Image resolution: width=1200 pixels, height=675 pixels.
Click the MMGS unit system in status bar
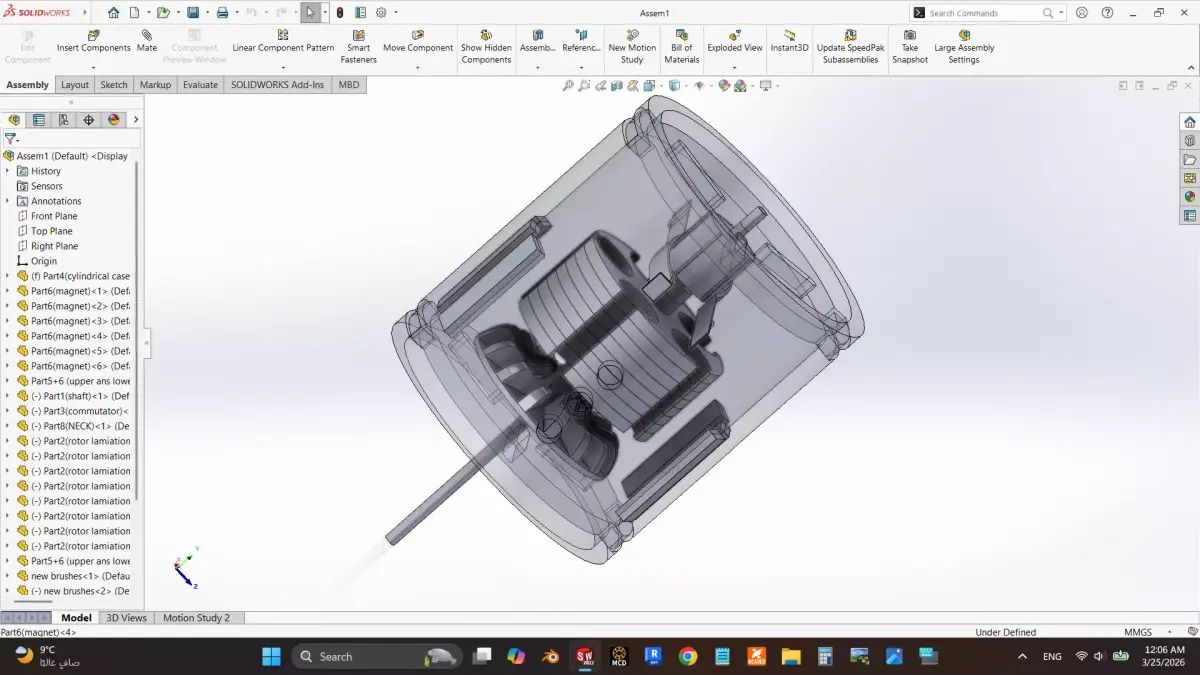click(x=1138, y=632)
